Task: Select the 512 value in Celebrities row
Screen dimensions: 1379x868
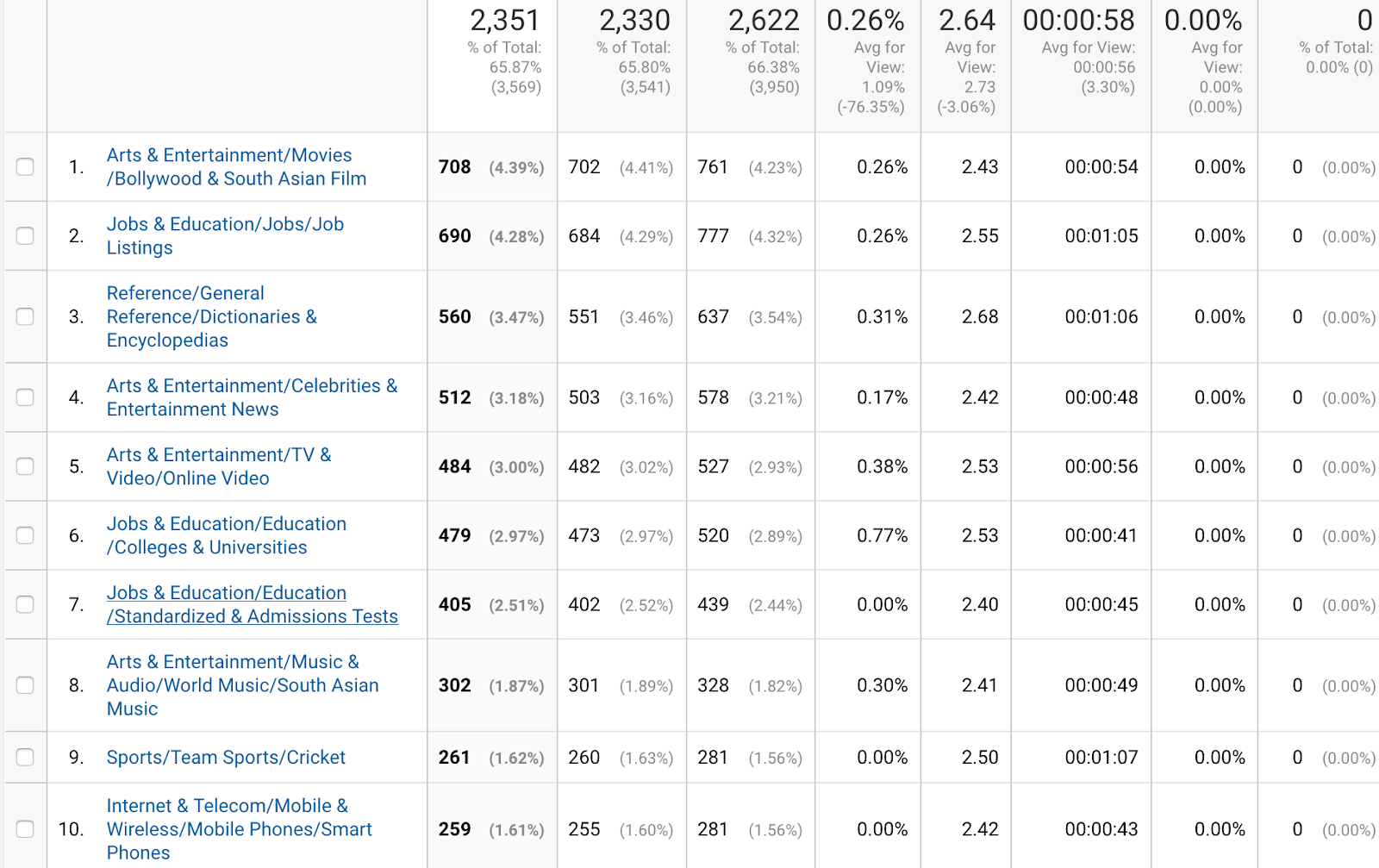Action: [455, 397]
